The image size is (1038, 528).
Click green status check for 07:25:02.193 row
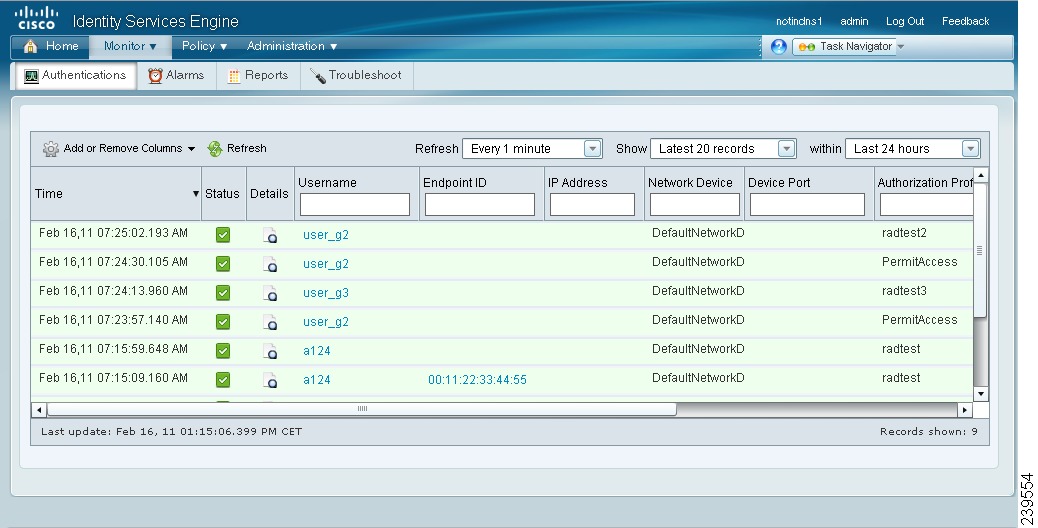(223, 235)
